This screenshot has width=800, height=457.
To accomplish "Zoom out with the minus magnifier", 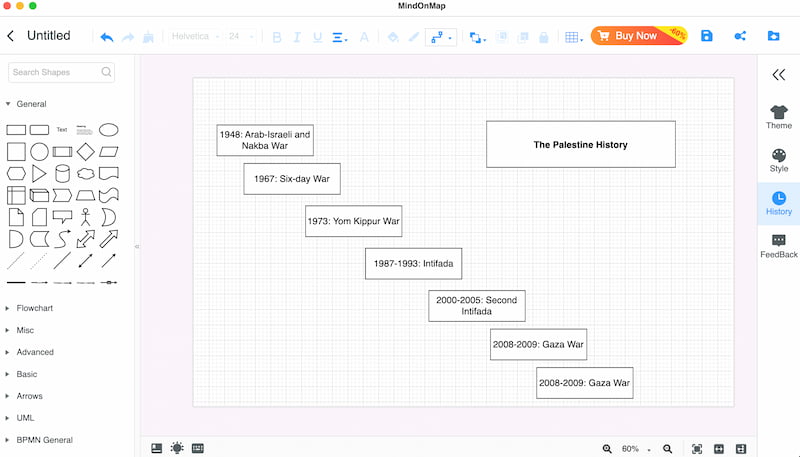I will click(x=667, y=449).
